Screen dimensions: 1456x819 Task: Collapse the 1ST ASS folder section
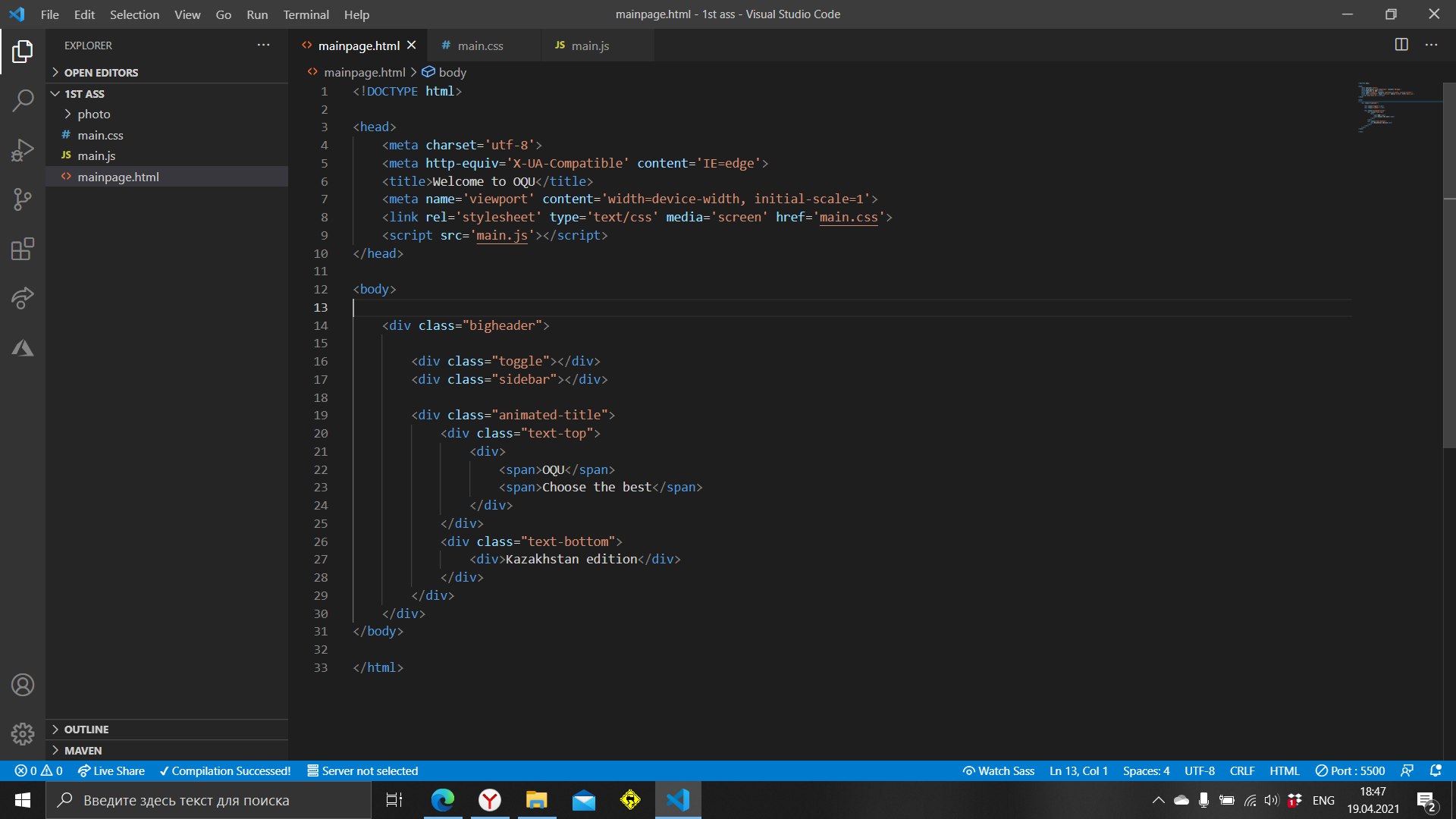click(167, 94)
